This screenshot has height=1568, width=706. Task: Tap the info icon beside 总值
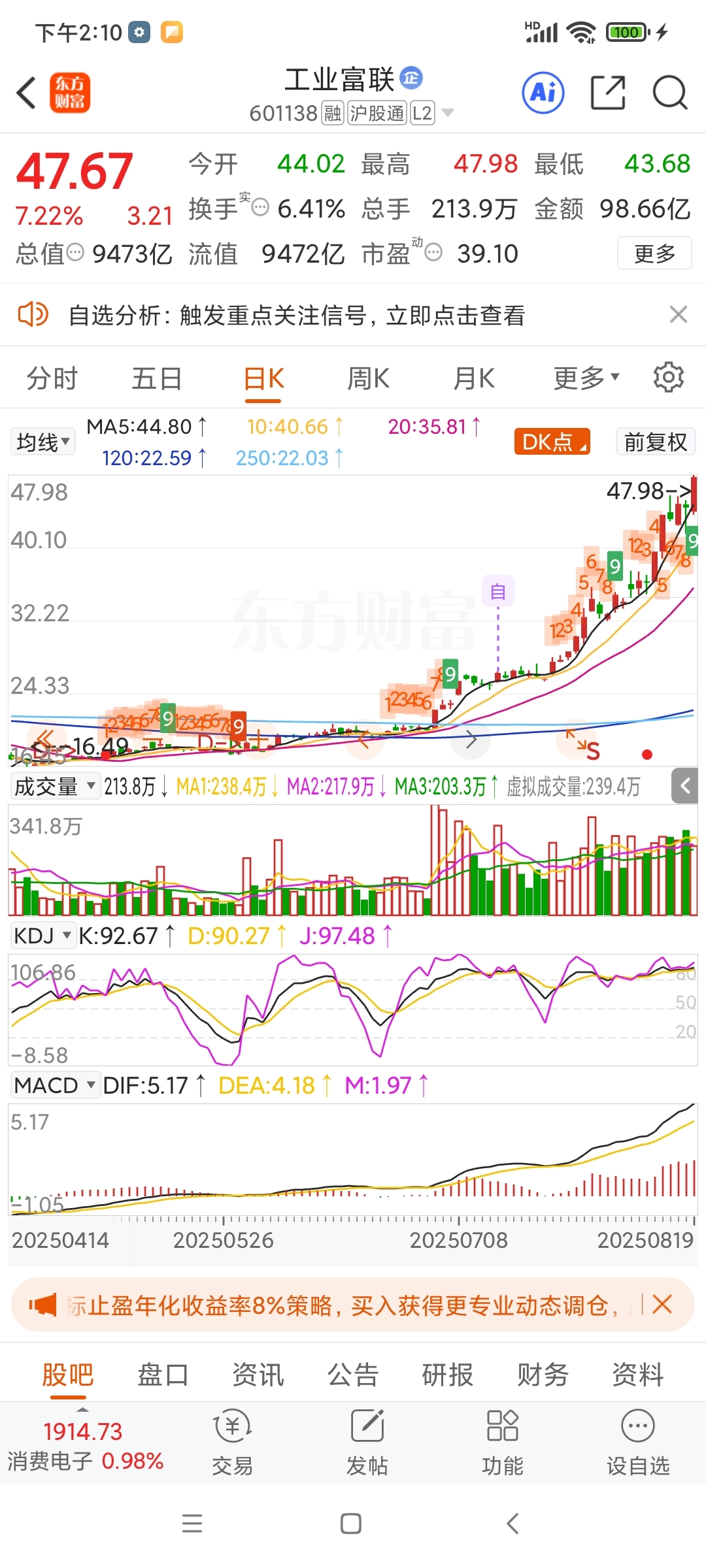pyautogui.click(x=76, y=252)
